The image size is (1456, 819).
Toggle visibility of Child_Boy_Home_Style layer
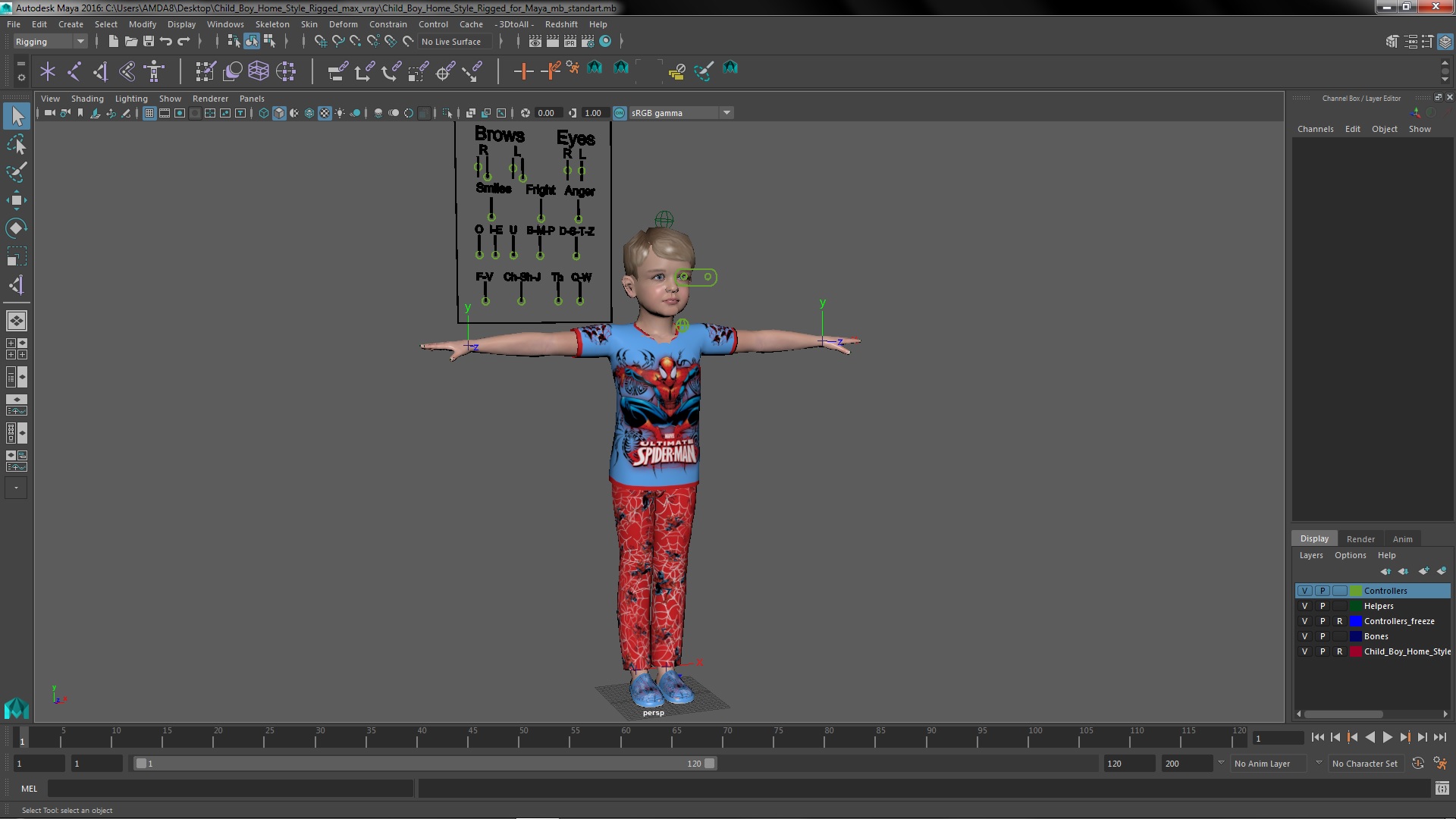click(1304, 651)
